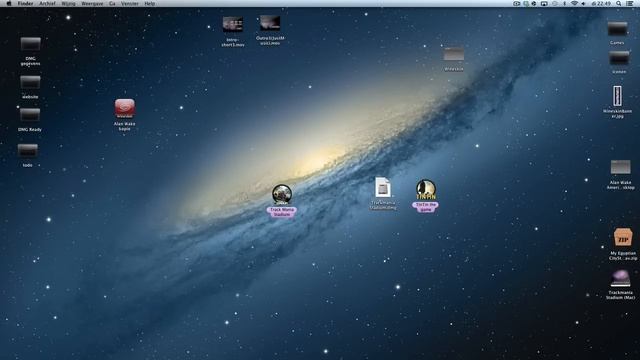Click the DMG Ready folder name

30,129
